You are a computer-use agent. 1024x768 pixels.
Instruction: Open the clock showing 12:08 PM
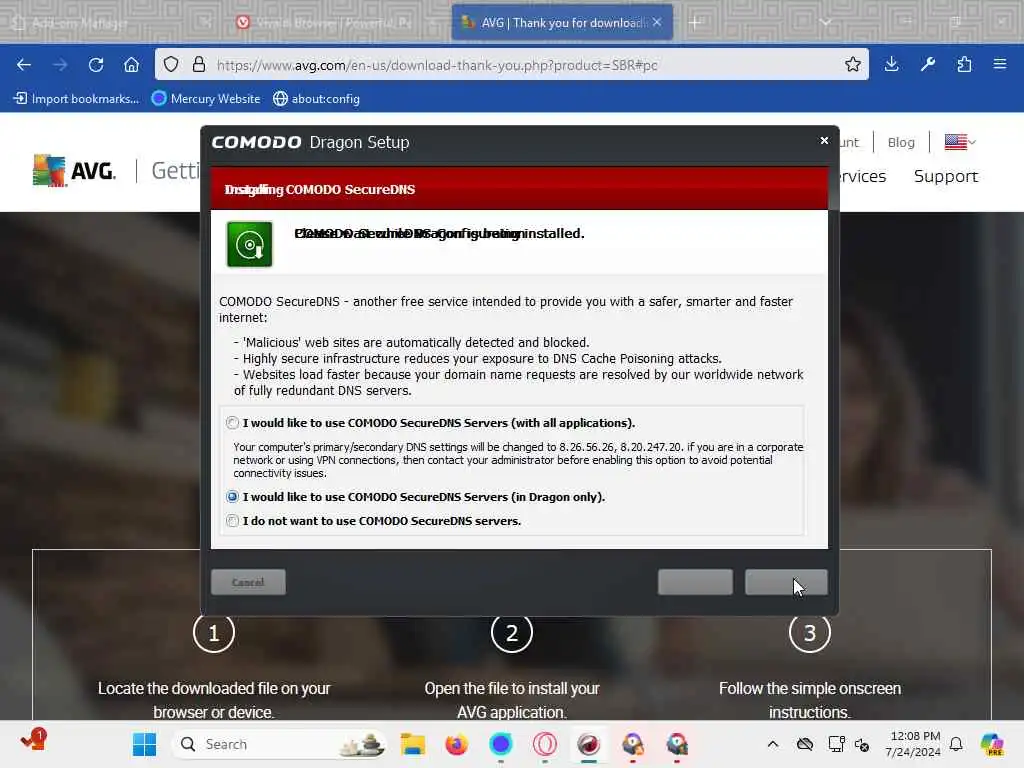pyautogui.click(x=913, y=744)
